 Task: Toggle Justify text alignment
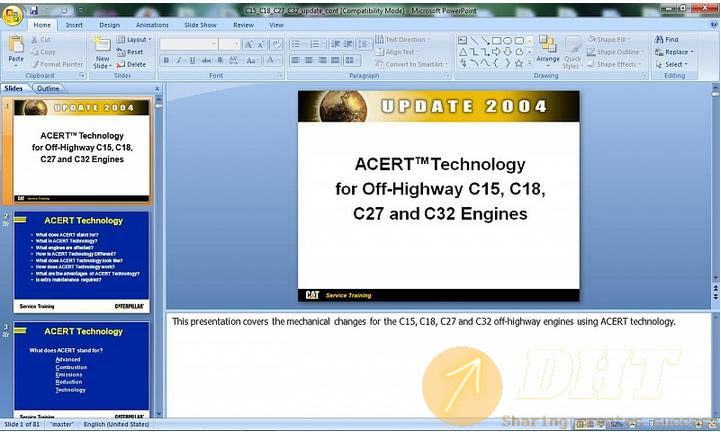click(x=336, y=60)
